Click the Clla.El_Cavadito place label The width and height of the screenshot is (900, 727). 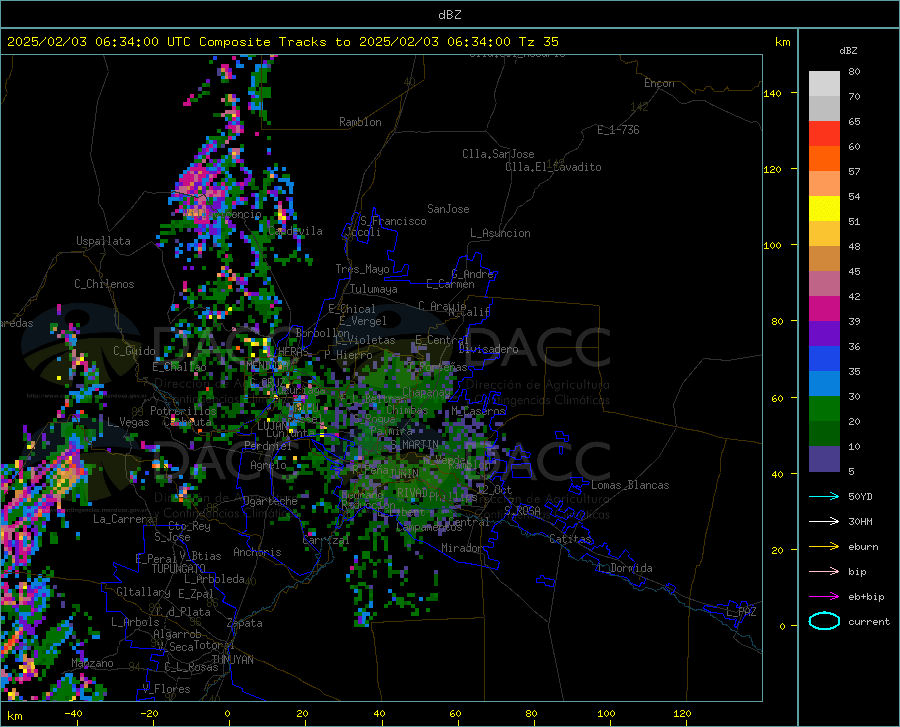[553, 167]
